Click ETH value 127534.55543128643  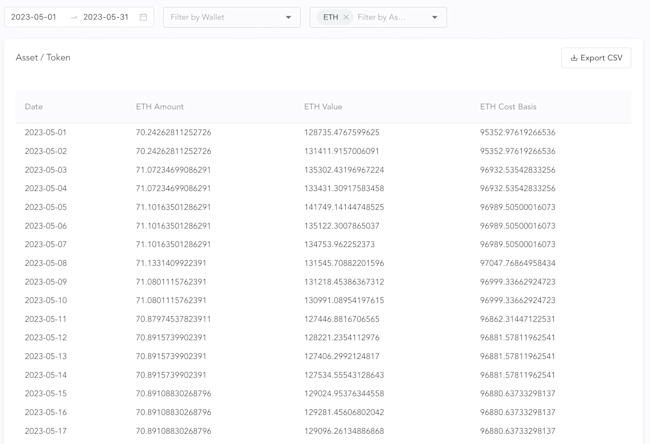pos(344,375)
